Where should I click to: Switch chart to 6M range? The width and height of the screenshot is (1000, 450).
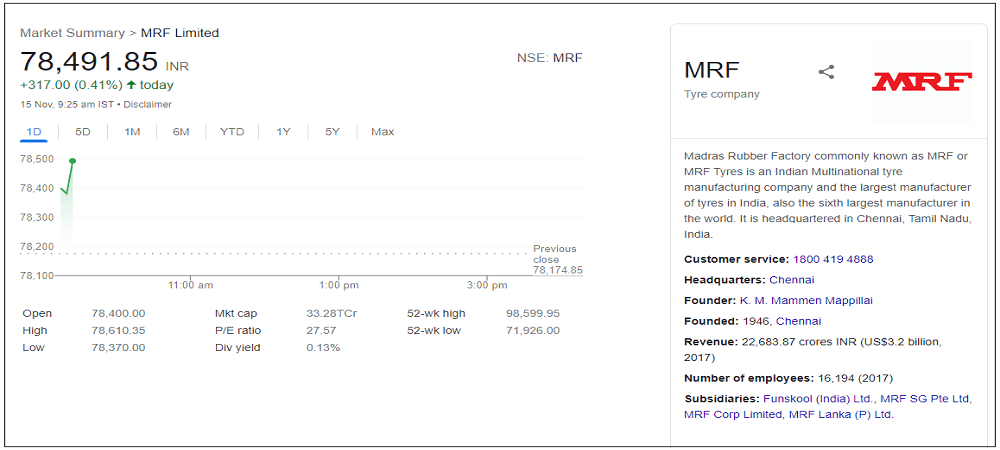[x=181, y=132]
